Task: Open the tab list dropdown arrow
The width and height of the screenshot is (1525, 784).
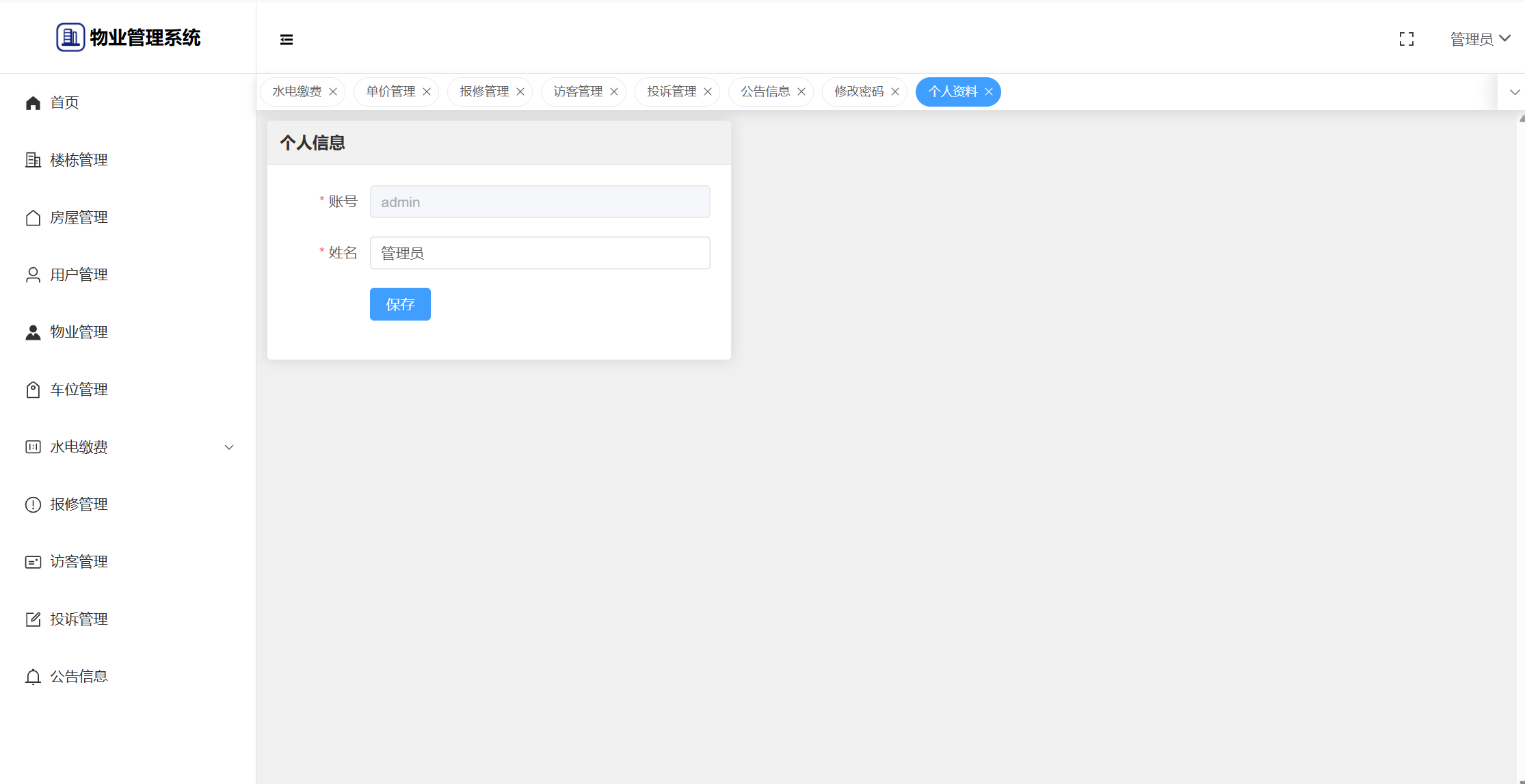Action: (1514, 92)
